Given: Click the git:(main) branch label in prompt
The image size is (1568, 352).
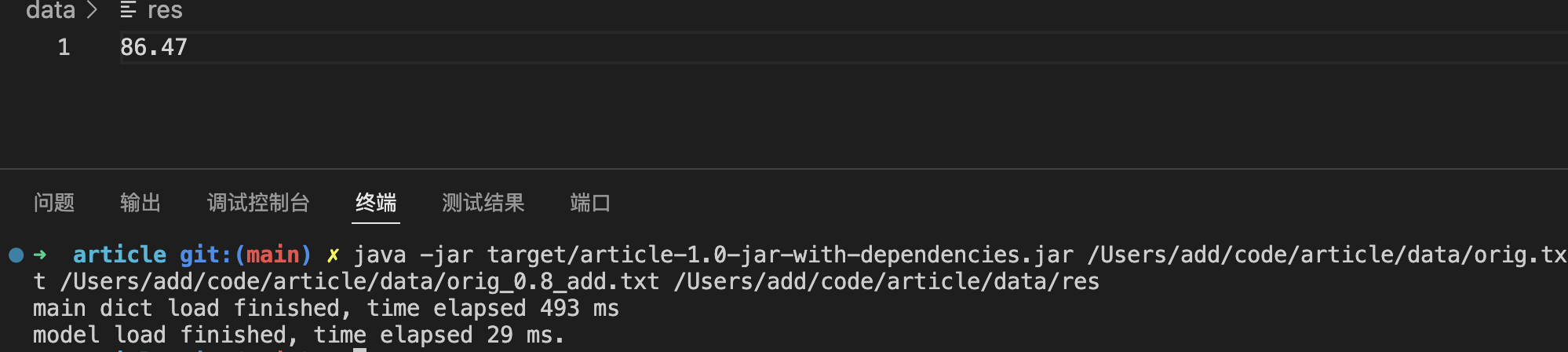Looking at the screenshot, I should [245, 255].
